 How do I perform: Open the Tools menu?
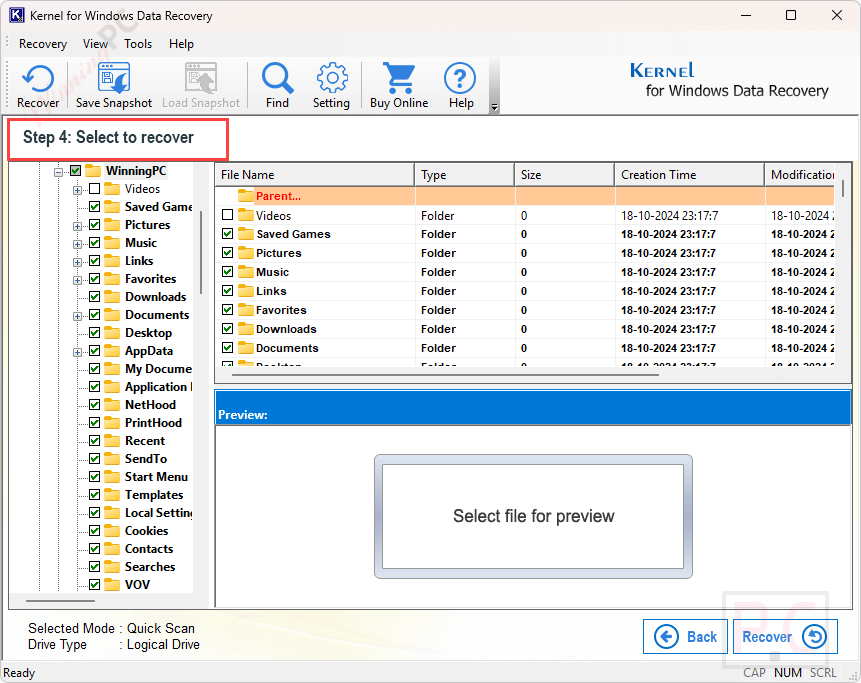click(138, 44)
